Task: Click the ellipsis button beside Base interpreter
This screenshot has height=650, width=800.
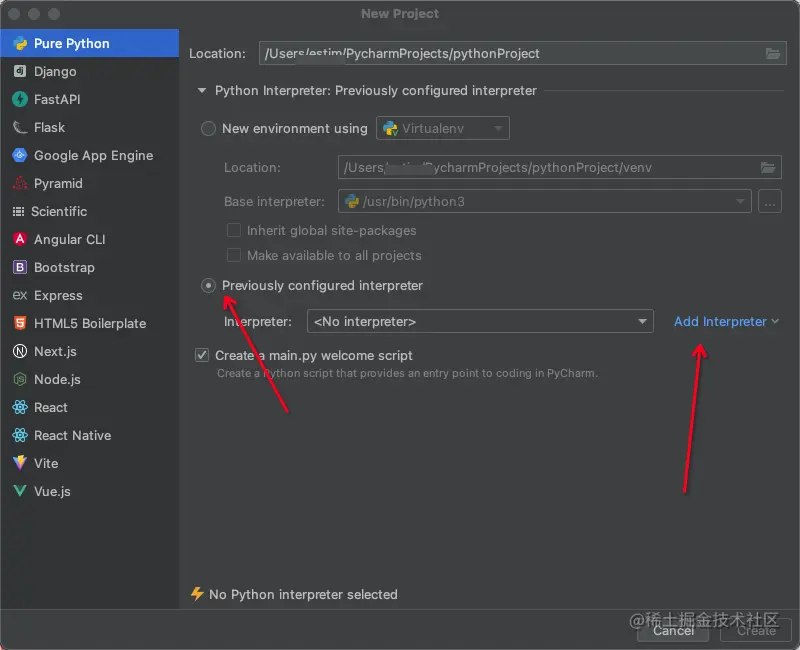Action: pos(769,202)
